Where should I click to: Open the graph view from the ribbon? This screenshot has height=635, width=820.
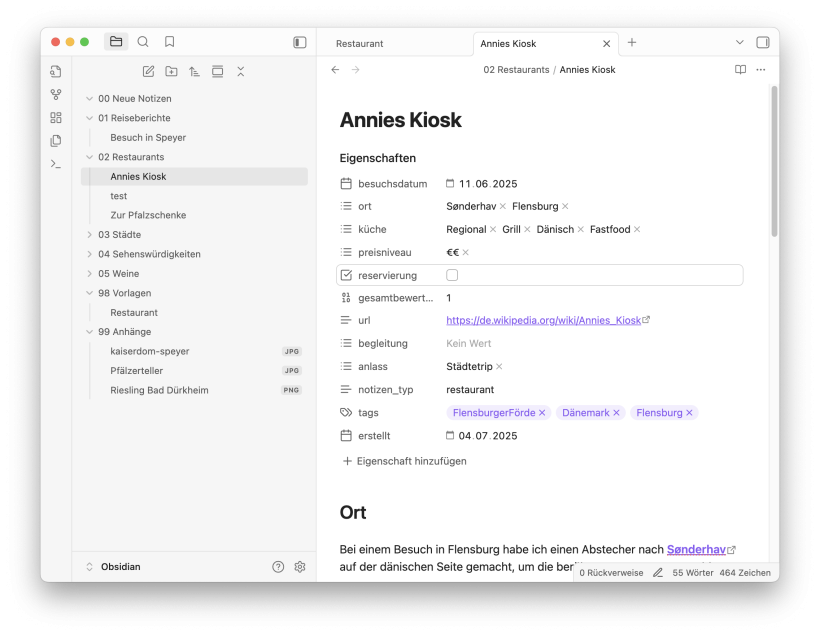click(x=56, y=95)
